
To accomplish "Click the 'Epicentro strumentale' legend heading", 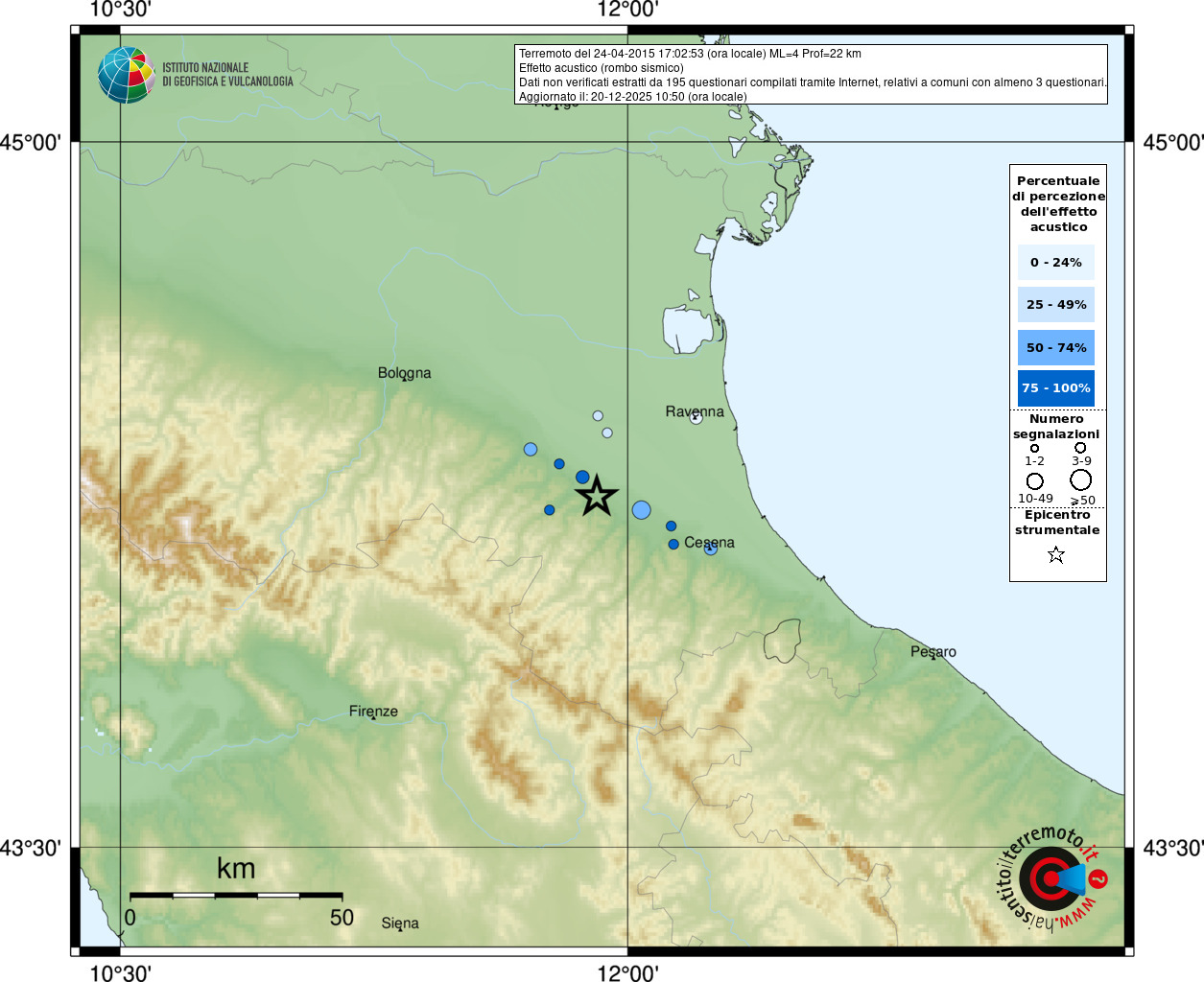I will click(1057, 522).
